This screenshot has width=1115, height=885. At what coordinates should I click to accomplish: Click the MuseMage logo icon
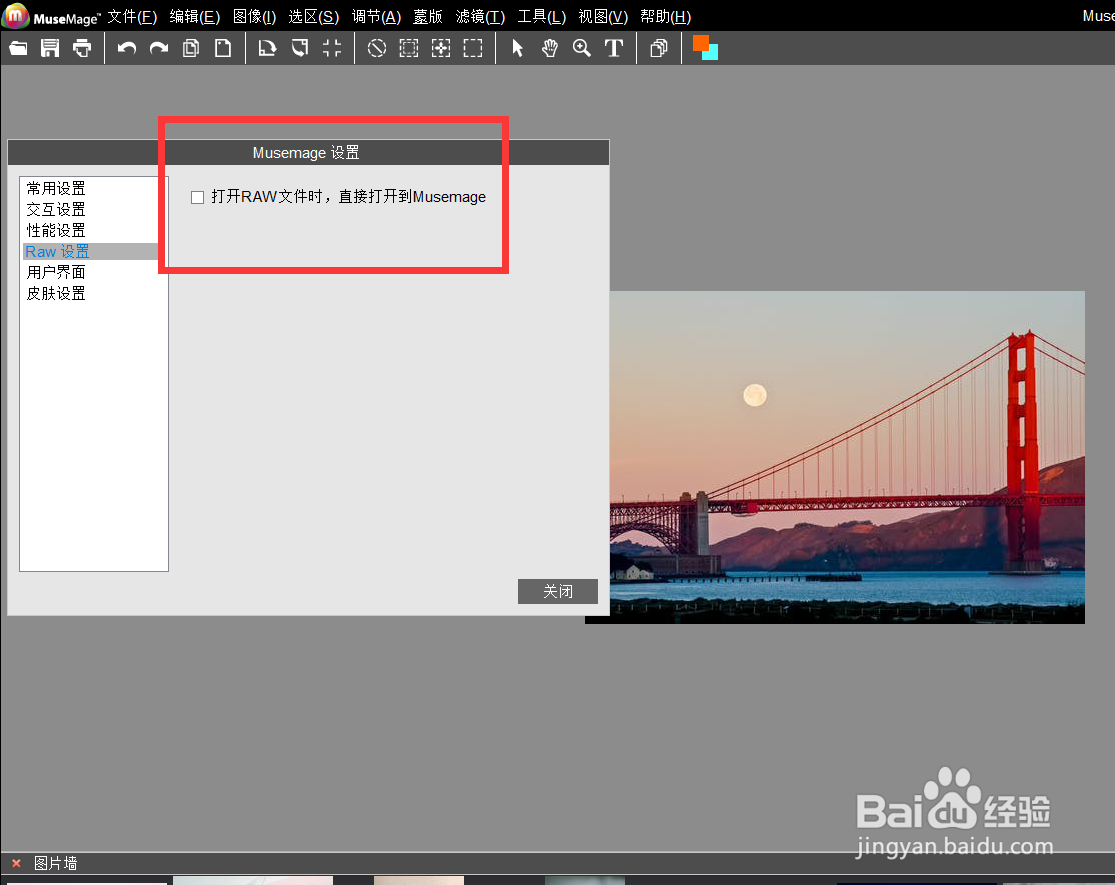tap(16, 16)
